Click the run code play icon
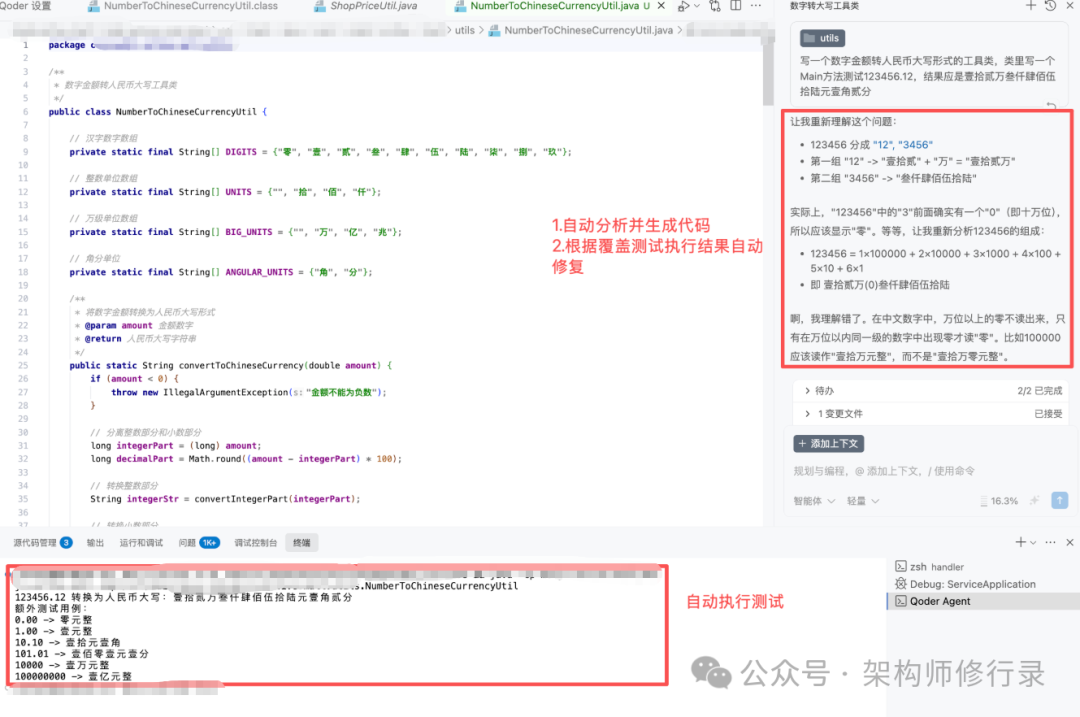The width and height of the screenshot is (1080, 717). click(x=683, y=6)
